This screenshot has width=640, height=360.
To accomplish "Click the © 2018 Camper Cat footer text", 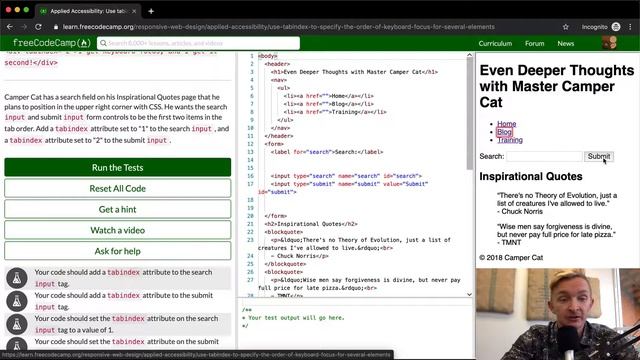I will [x=511, y=258].
